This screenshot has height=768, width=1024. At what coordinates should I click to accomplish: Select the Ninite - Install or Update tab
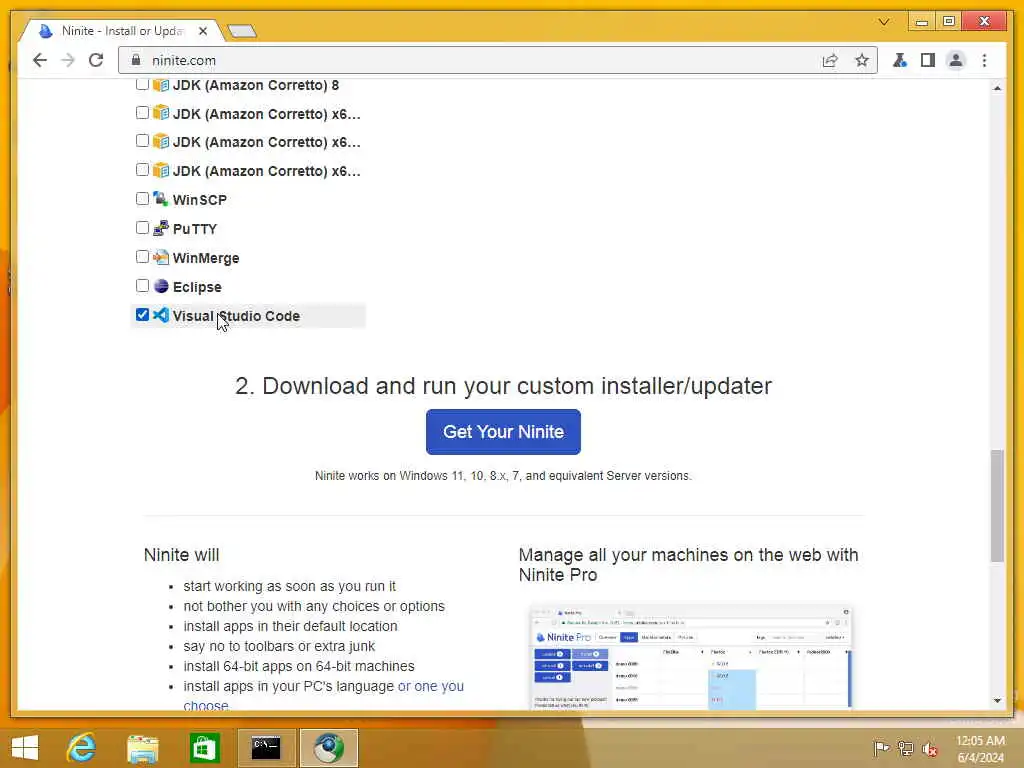(x=123, y=31)
